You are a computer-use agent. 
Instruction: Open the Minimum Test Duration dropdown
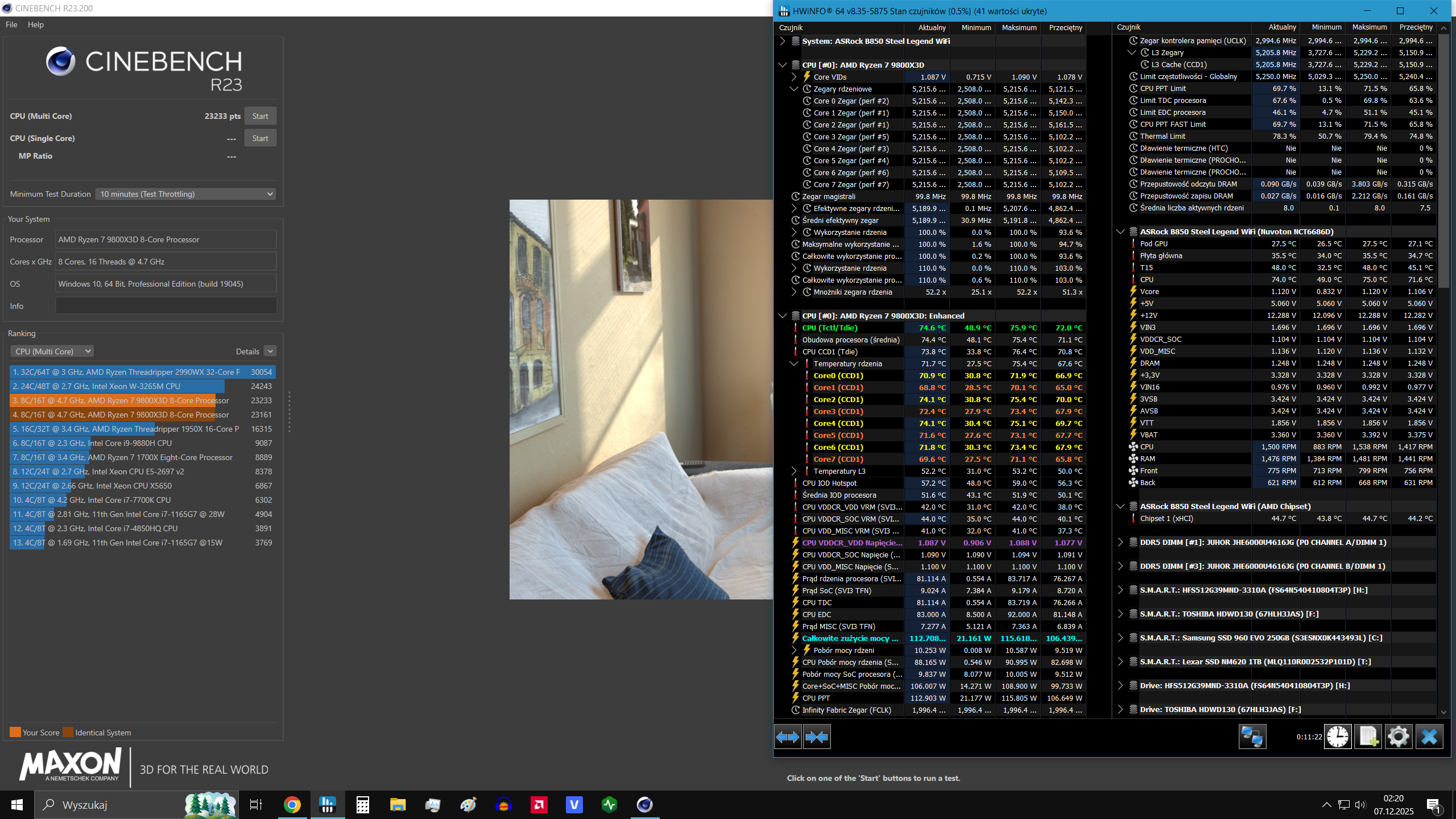coord(185,194)
